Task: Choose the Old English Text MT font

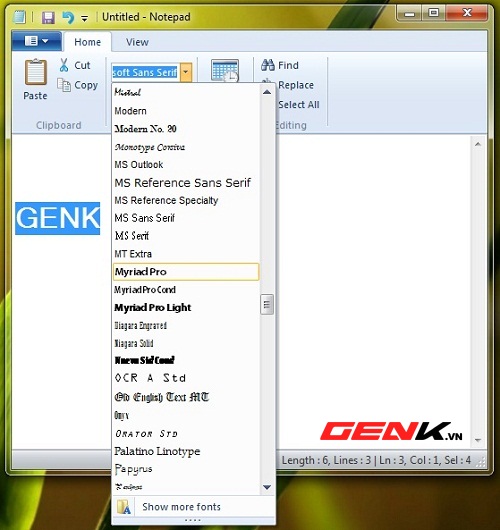Action: tap(186, 397)
